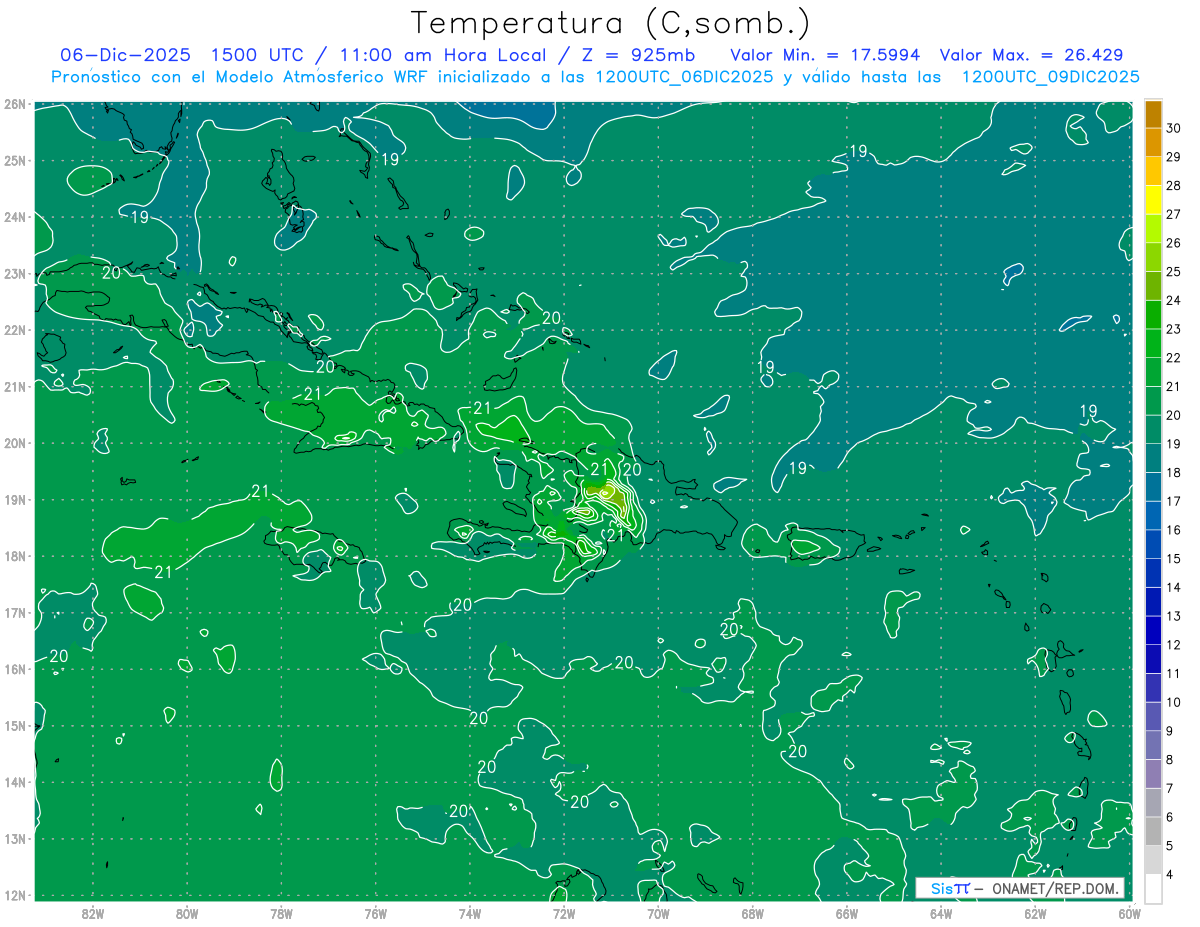The height and width of the screenshot is (927, 1200).
Task: Click the '72W' longitude label
Action: tap(564, 913)
